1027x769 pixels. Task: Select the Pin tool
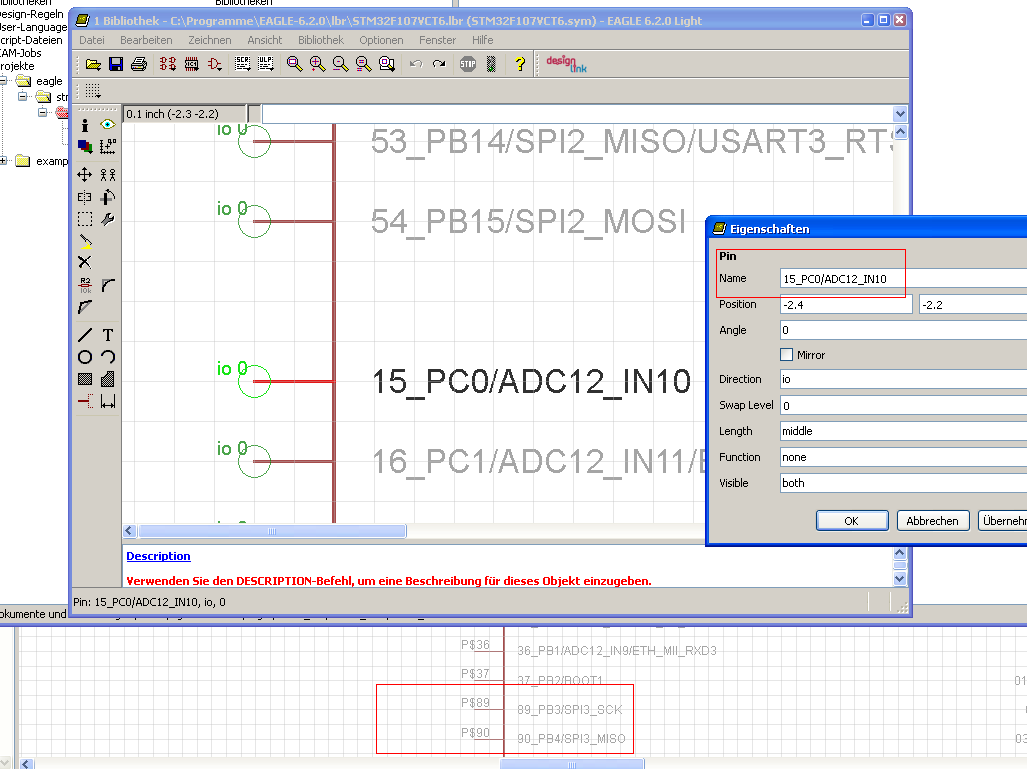[x=84, y=401]
